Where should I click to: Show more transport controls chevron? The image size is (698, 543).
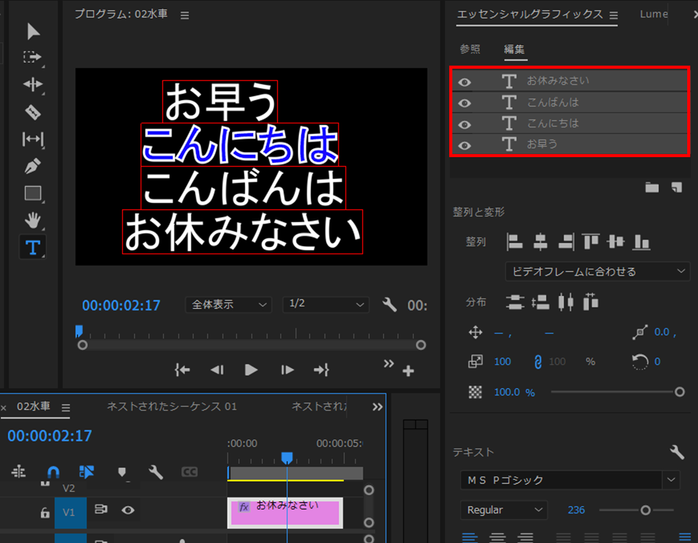tap(389, 364)
